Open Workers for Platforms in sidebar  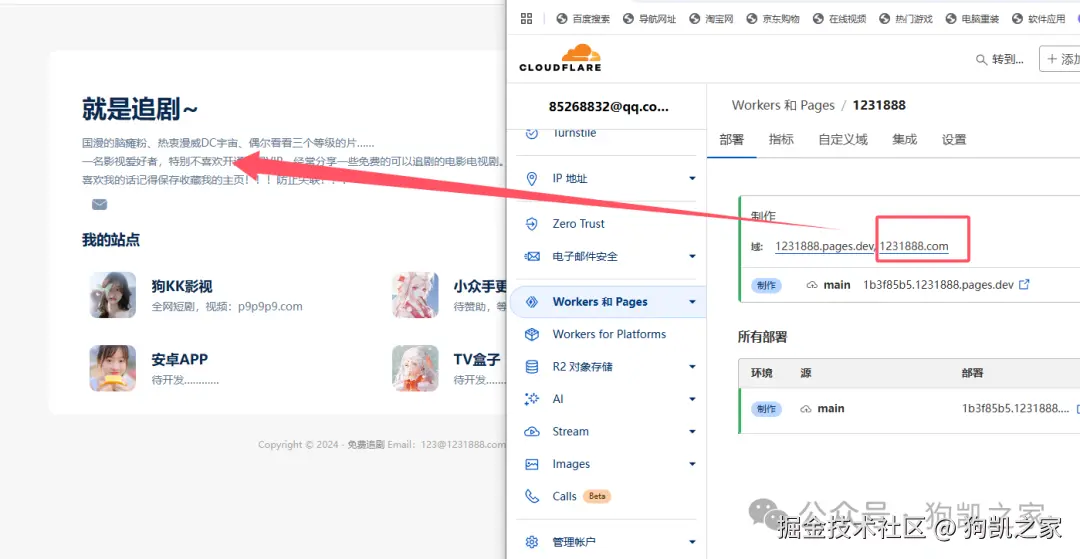point(608,335)
